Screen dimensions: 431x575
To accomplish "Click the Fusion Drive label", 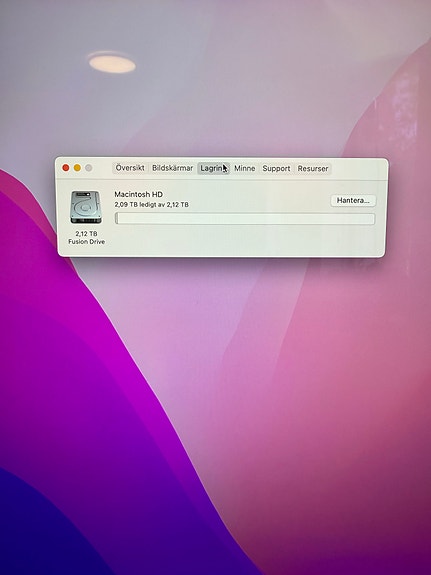I will pyautogui.click(x=87, y=242).
